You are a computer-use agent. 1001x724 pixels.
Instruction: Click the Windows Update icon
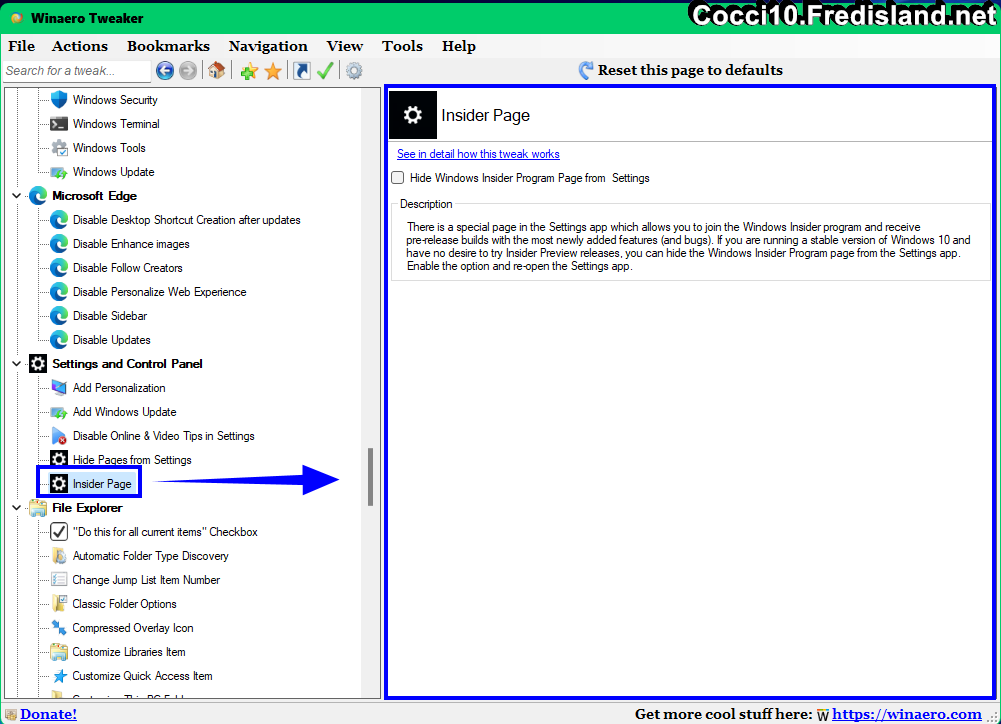(x=59, y=172)
